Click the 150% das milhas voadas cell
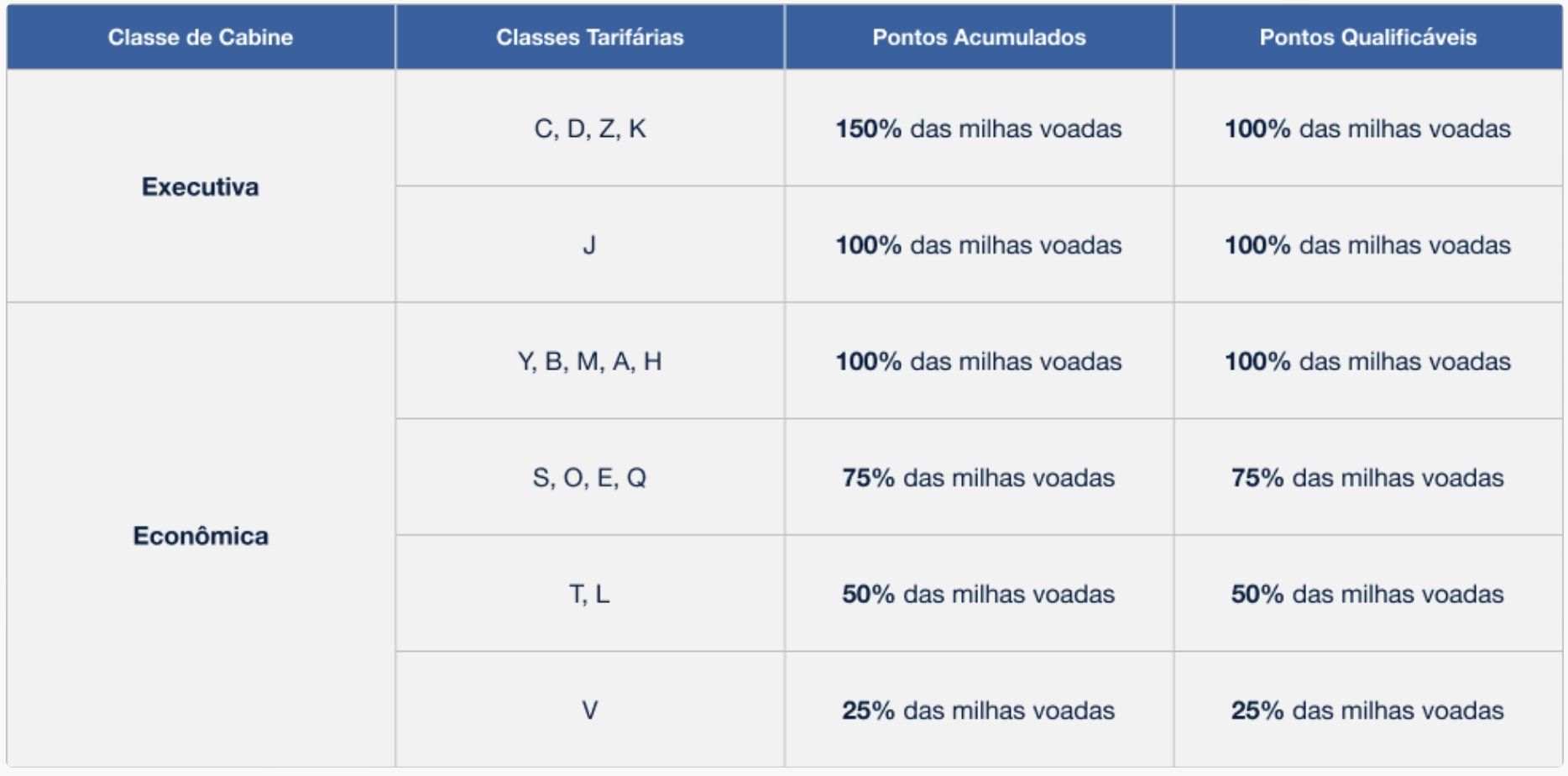This screenshot has width=1568, height=776. (979, 128)
